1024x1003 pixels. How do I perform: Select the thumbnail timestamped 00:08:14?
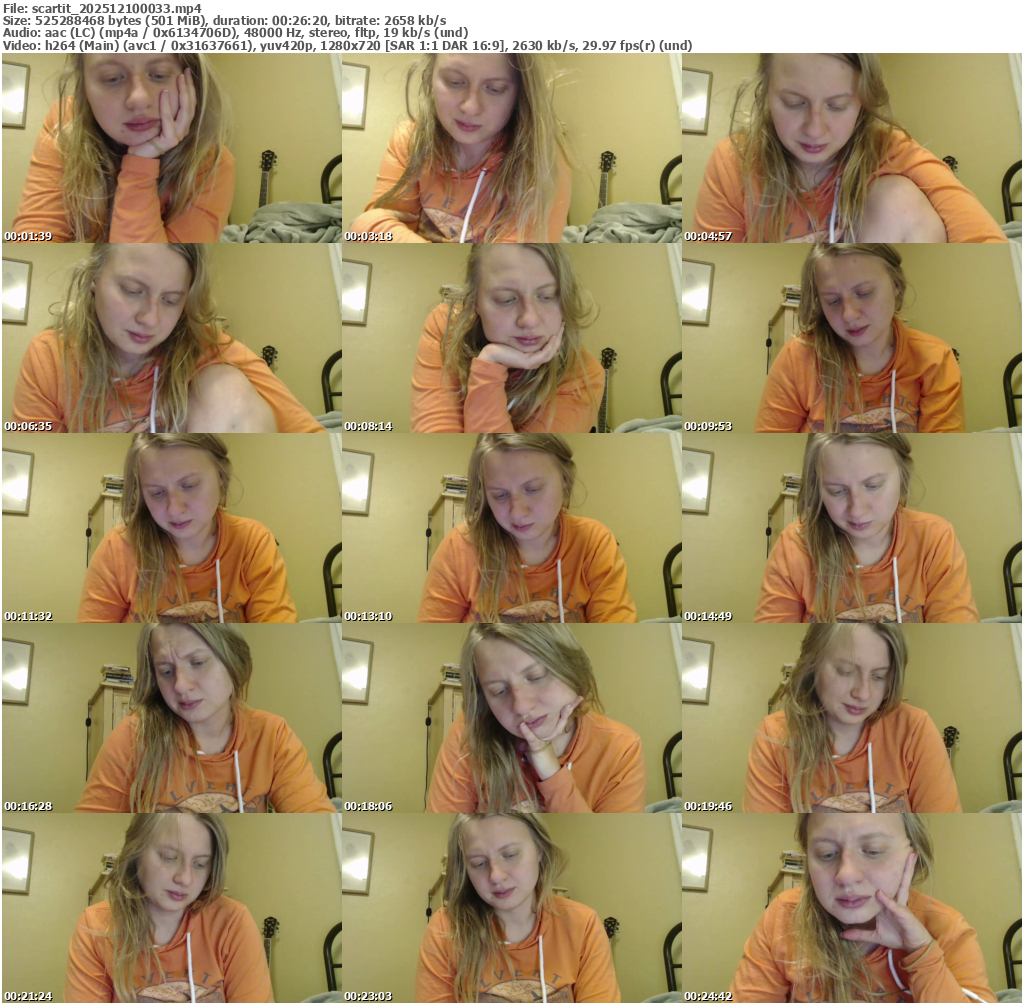(x=511, y=338)
